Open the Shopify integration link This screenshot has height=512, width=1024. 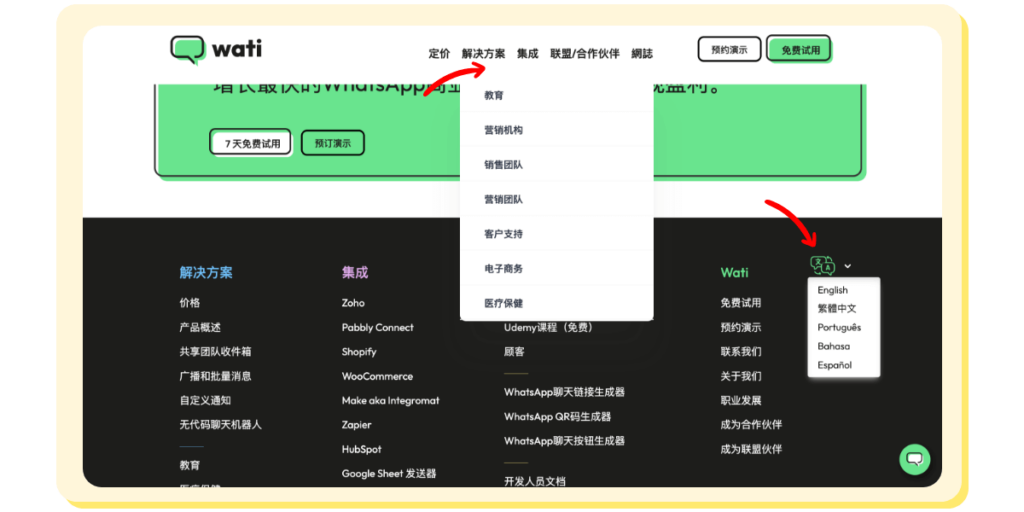(359, 351)
